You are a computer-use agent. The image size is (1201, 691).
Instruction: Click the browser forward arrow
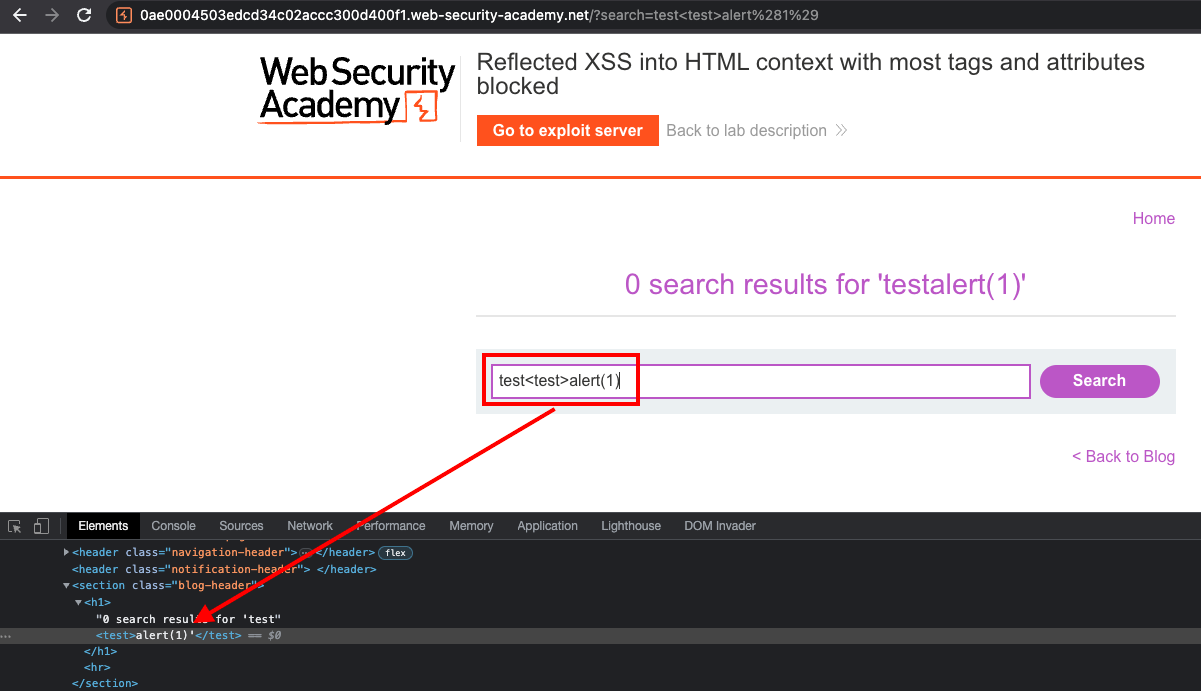51,16
